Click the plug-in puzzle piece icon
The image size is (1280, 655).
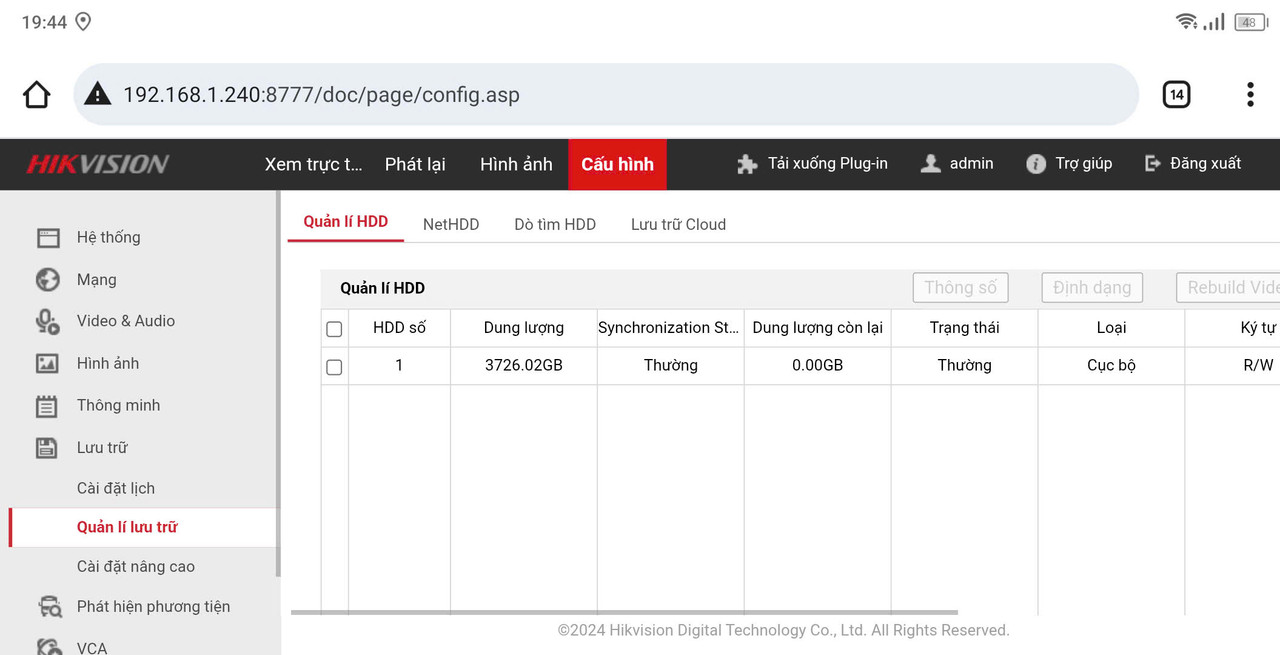[x=747, y=164]
